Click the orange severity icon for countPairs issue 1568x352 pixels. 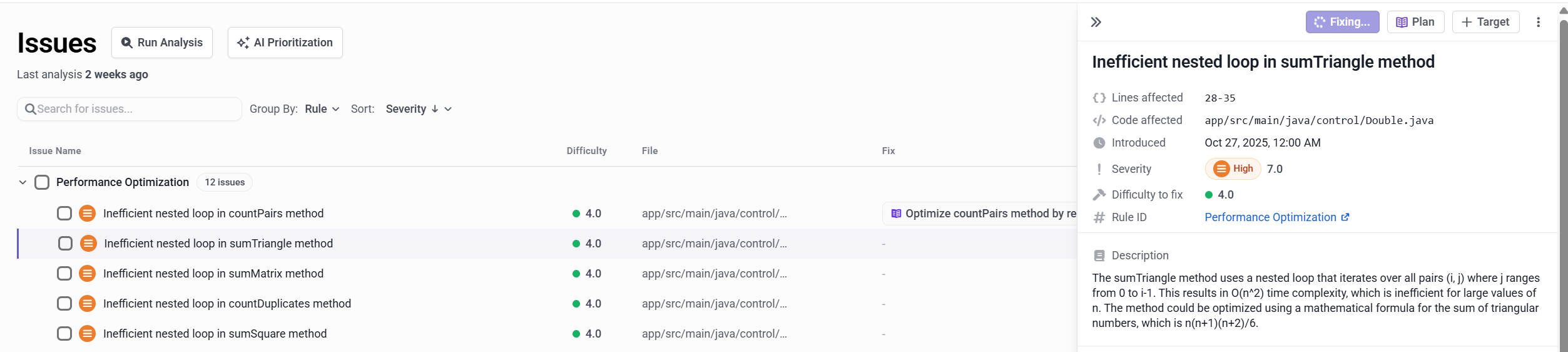88,214
